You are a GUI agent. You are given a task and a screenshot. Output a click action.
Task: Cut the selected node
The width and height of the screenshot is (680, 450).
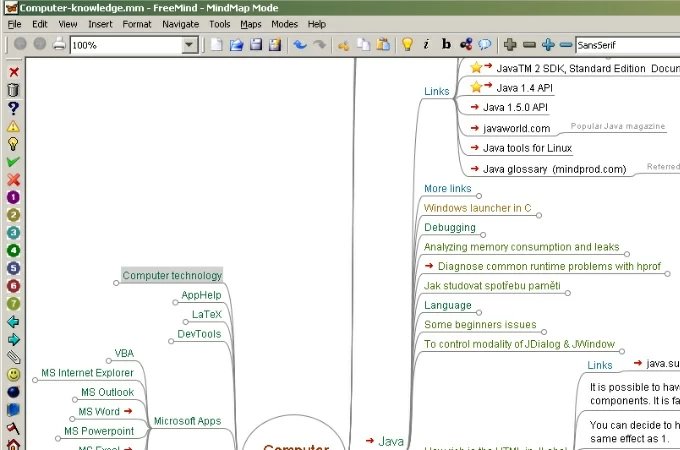click(343, 45)
